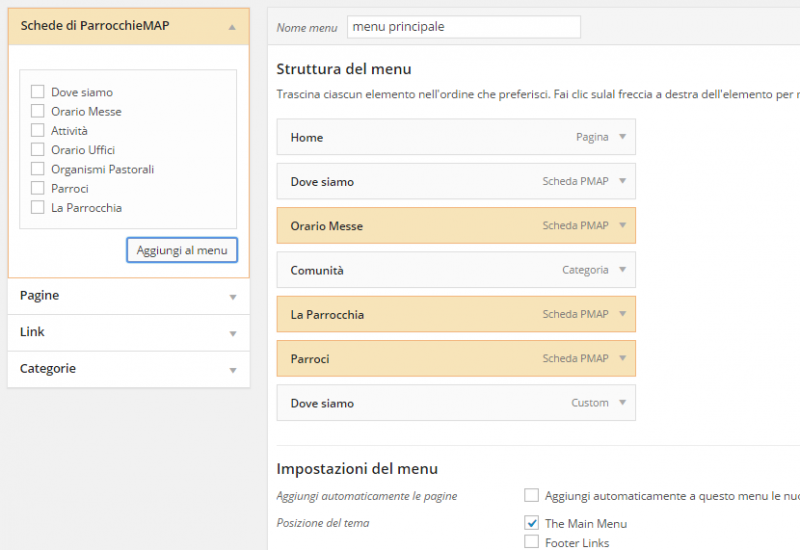This screenshot has width=800, height=550.
Task: Click the Nome menu text field
Action: [x=463, y=27]
